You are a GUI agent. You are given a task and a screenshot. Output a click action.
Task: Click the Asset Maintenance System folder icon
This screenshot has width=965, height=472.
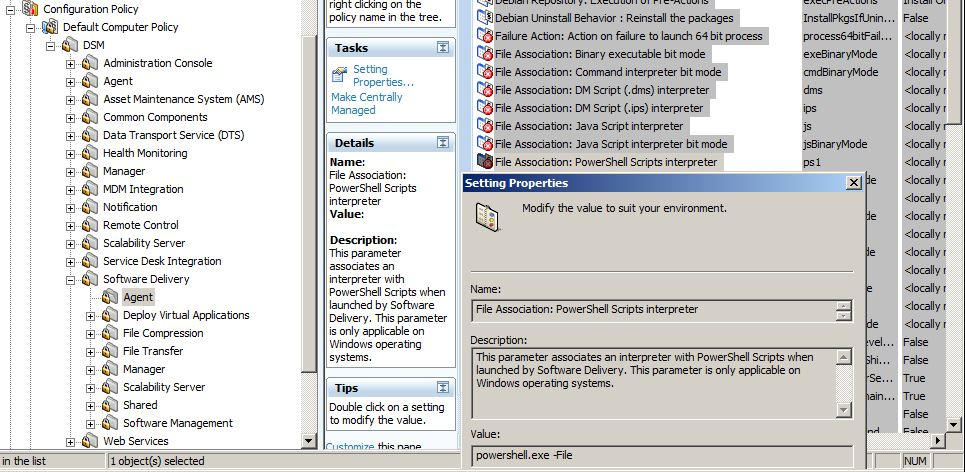tap(90, 99)
